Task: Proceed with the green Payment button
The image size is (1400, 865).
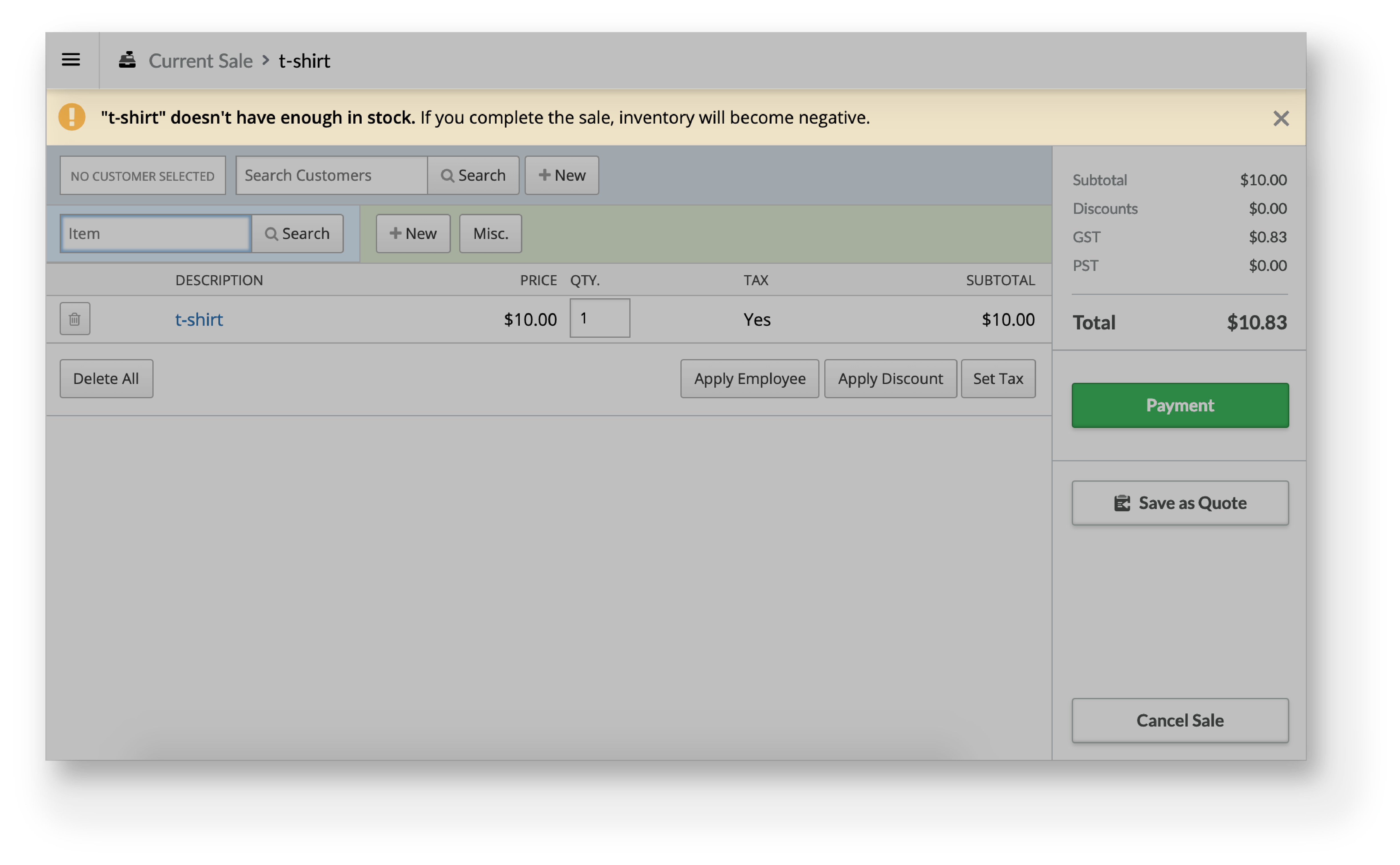Action: pos(1181,405)
